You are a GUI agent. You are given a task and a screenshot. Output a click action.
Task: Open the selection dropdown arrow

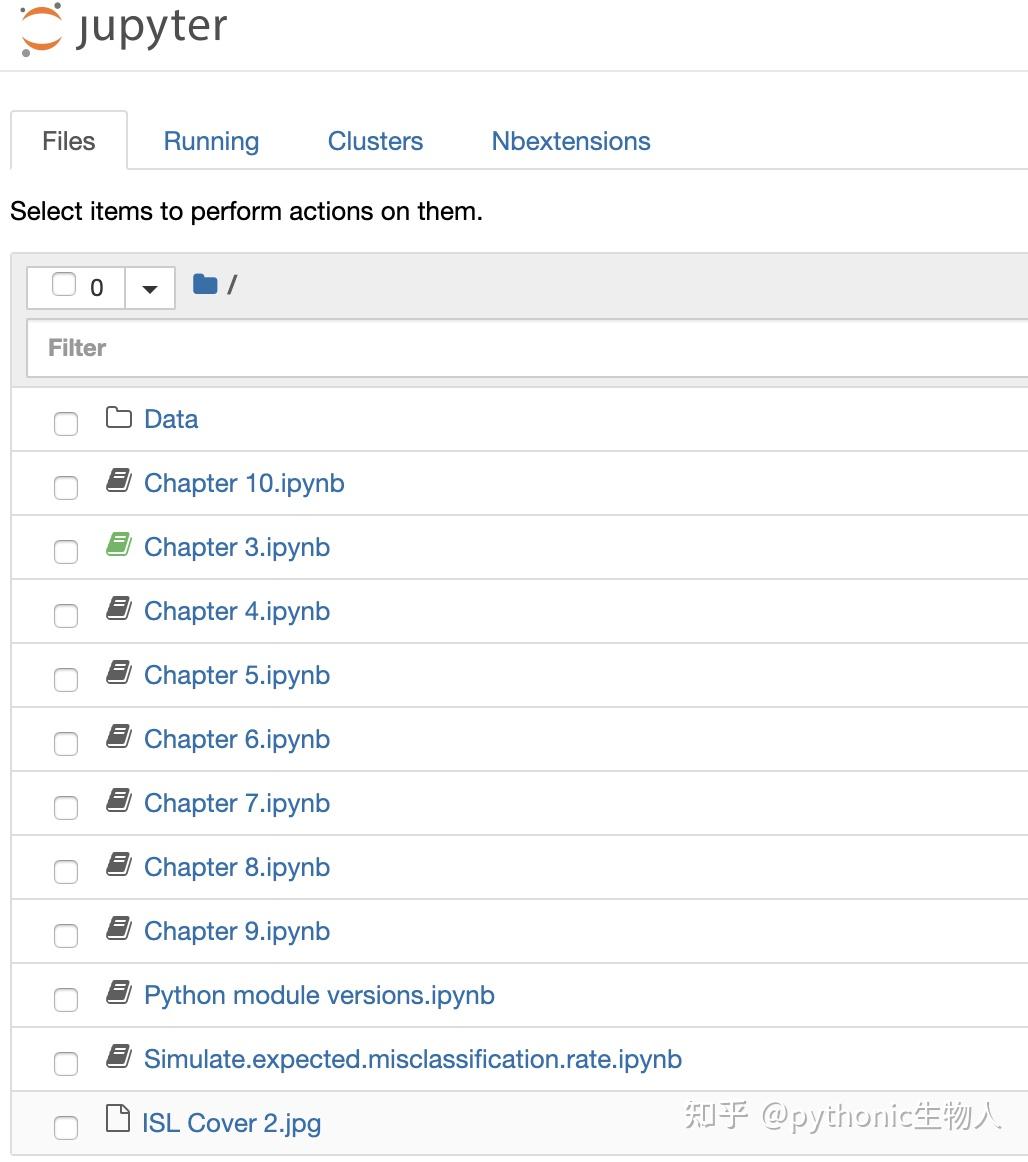(150, 288)
